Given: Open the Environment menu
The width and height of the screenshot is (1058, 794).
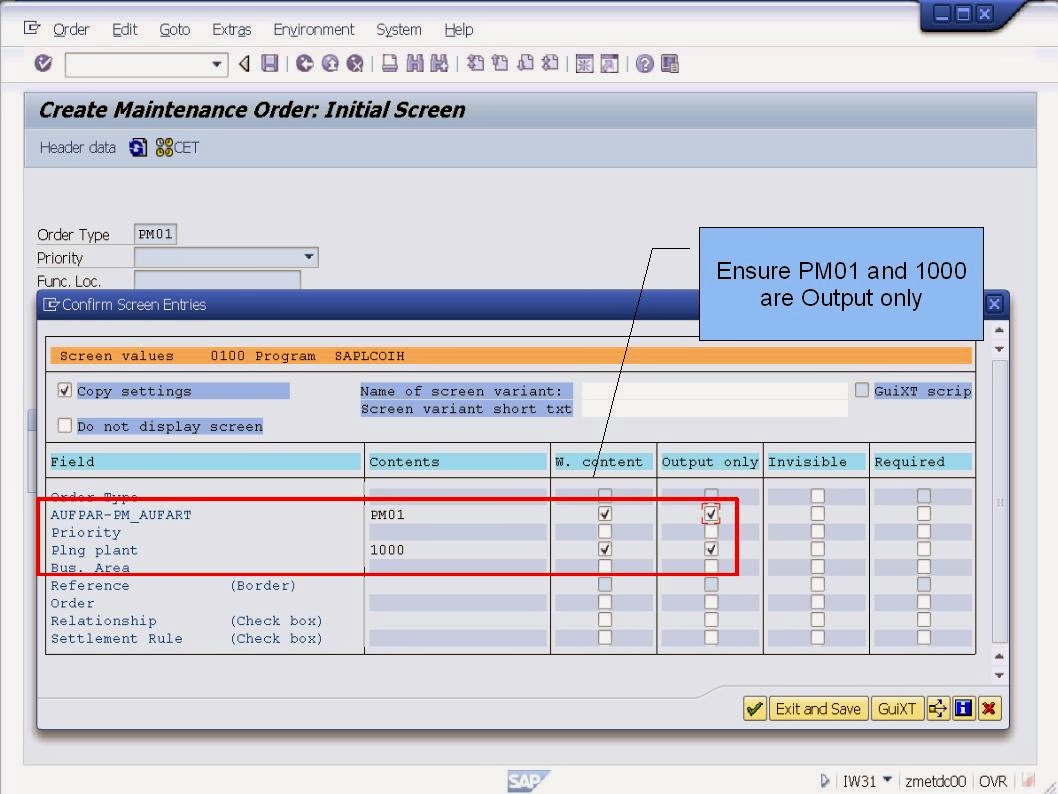Looking at the screenshot, I should pyautogui.click(x=313, y=29).
